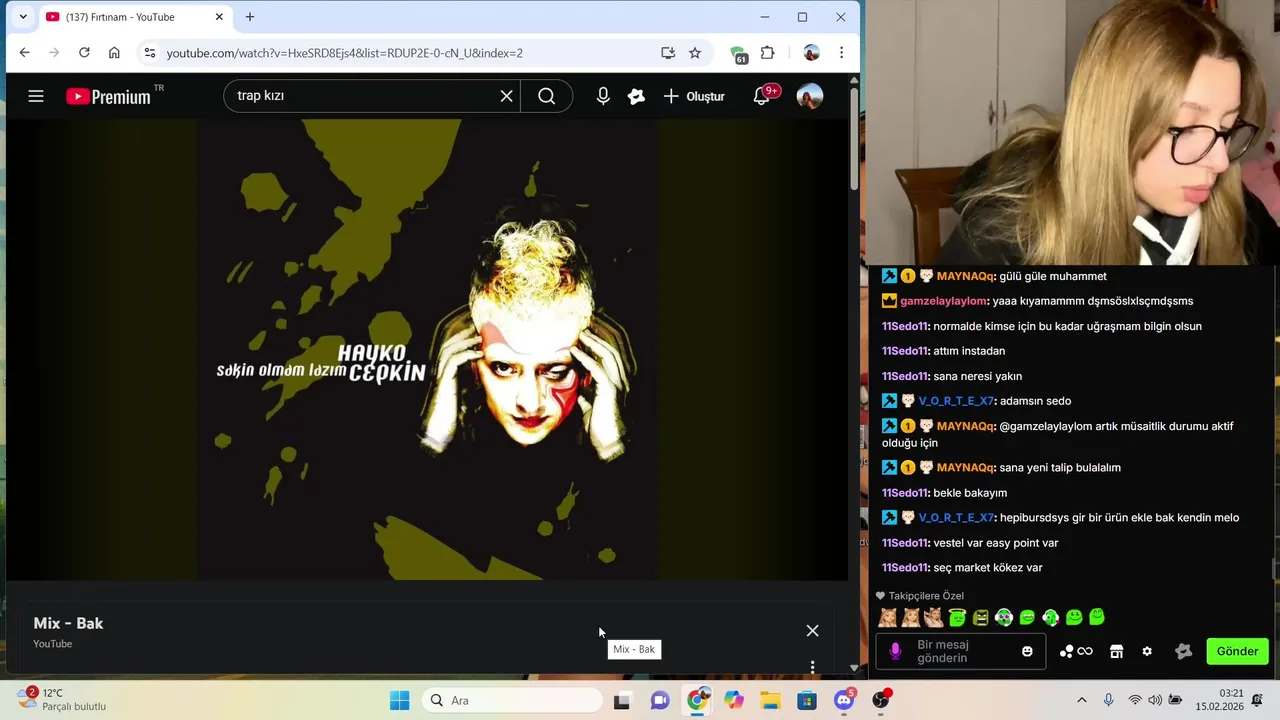Click the address bar URL
Viewport: 1280px width, 720px height.
[345, 53]
